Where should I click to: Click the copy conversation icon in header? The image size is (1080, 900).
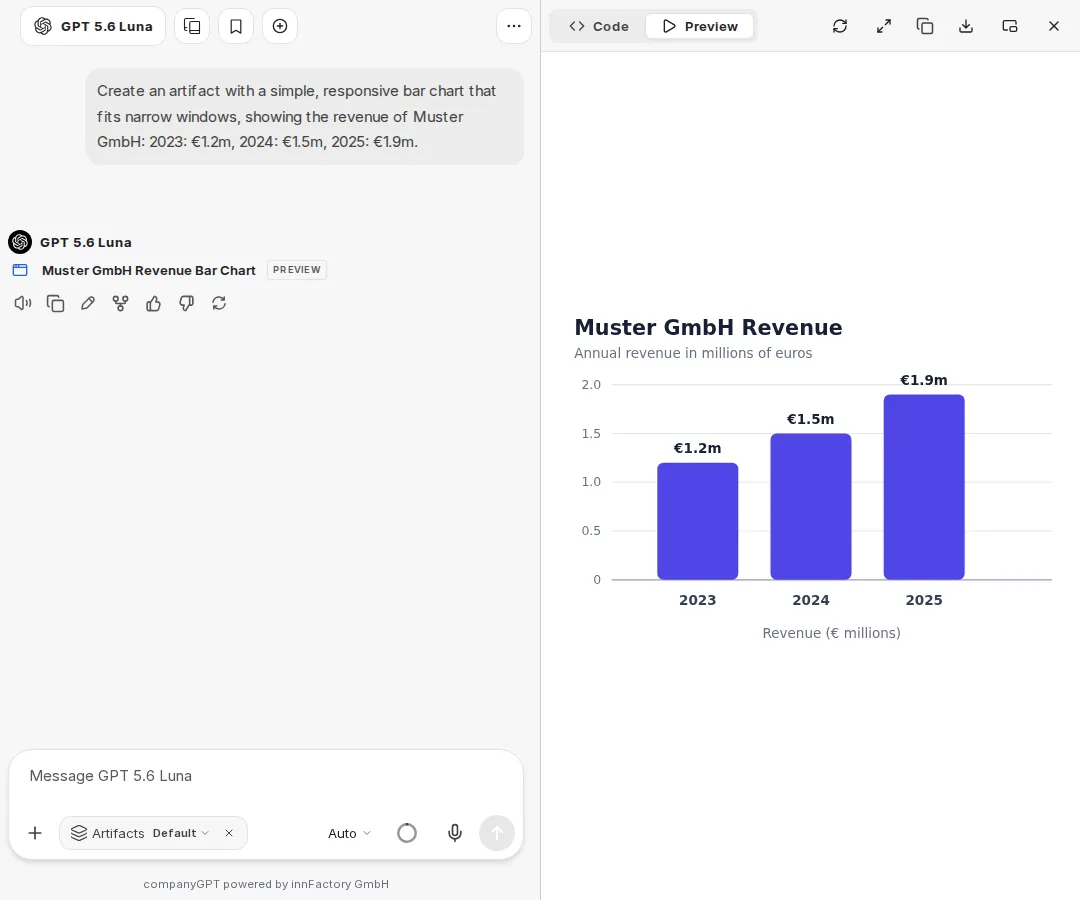[192, 26]
